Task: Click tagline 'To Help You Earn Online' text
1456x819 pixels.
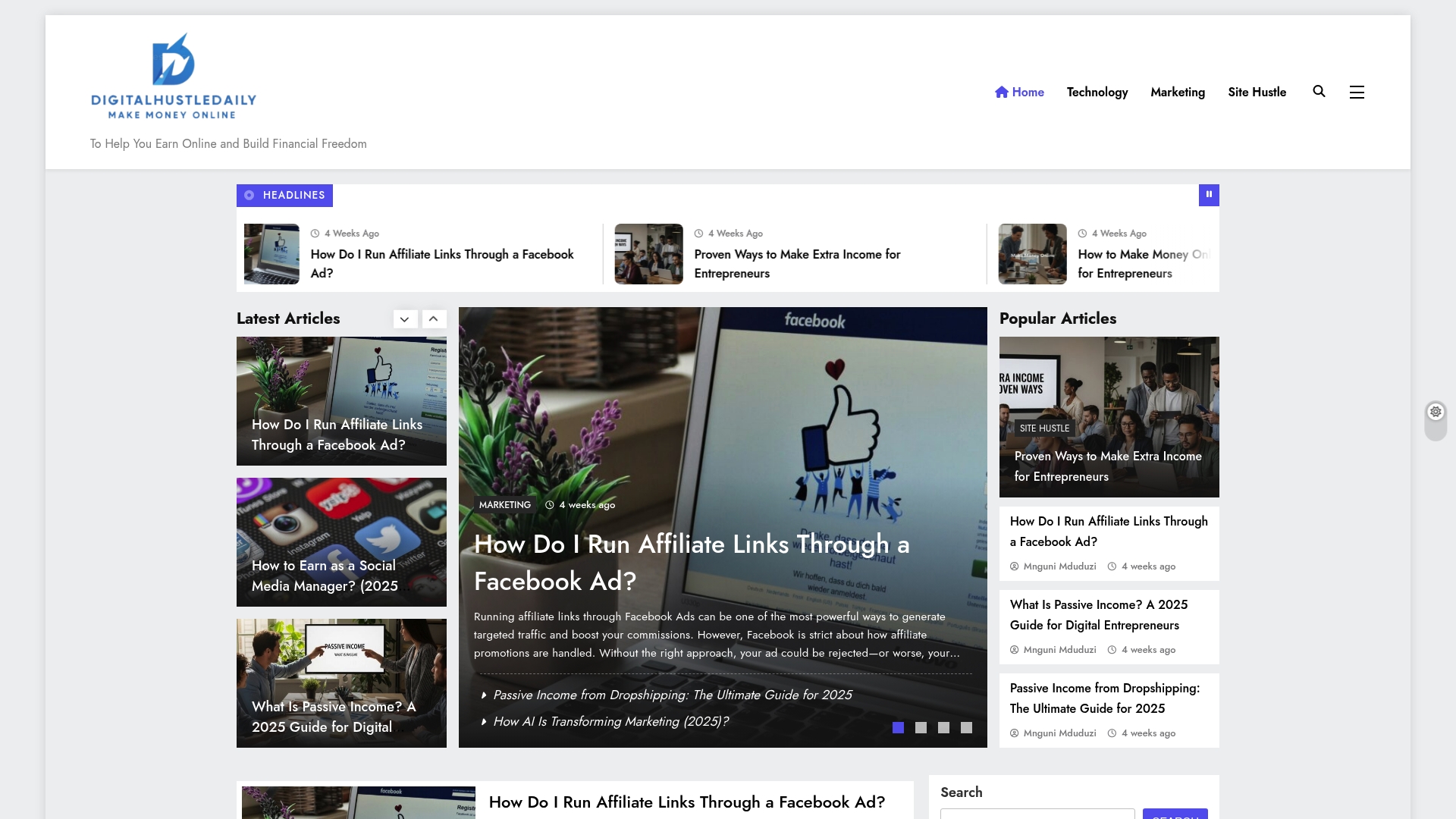Action: pos(228,143)
